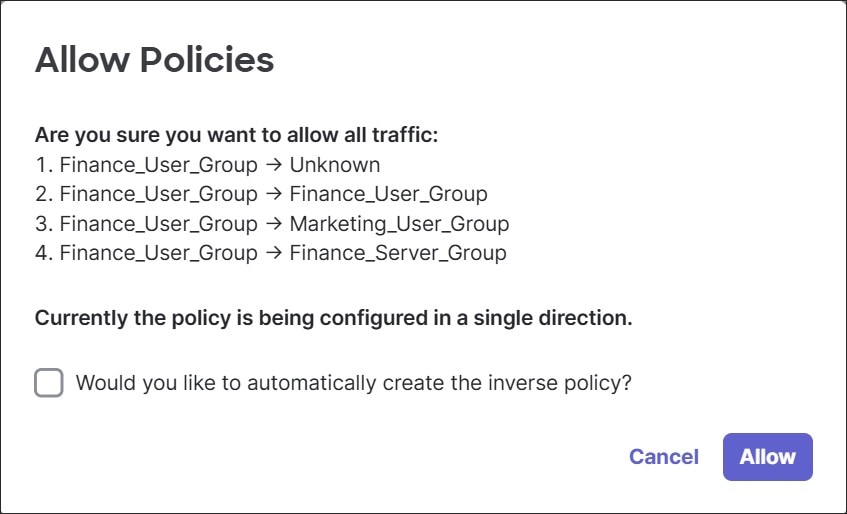
Task: Click the arrow icon in policy row 2
Action: 274,194
